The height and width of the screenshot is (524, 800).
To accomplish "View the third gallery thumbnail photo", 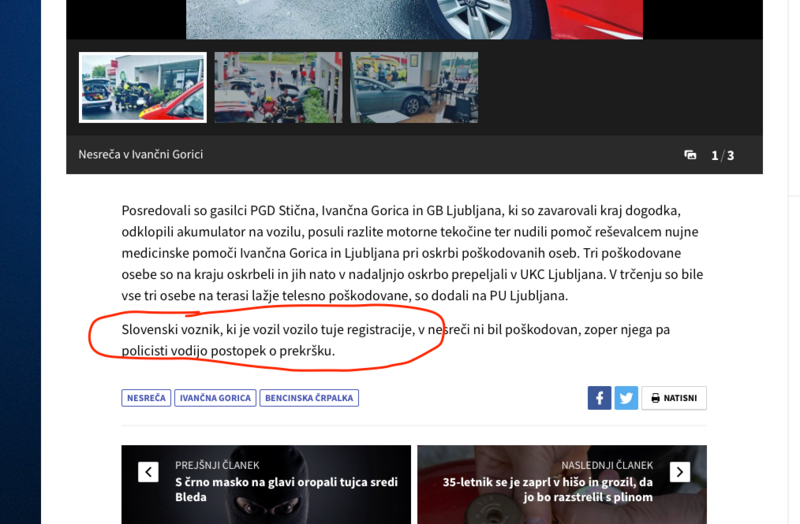I will [414, 88].
